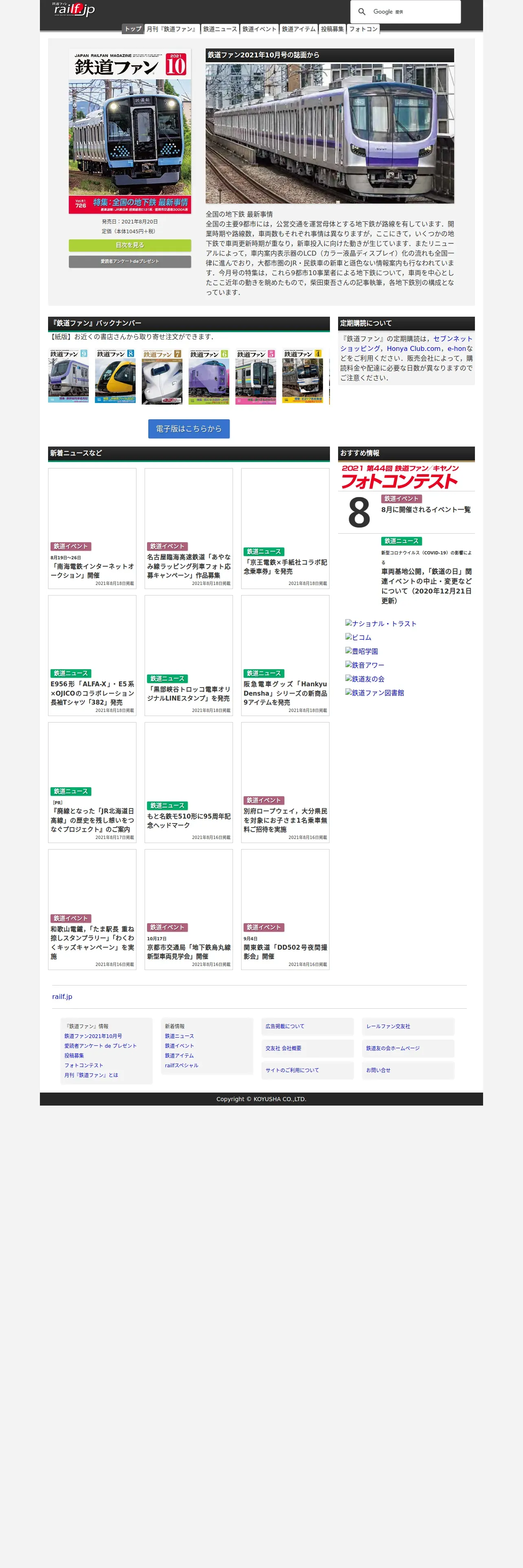Open footer link フォトコンテスト

click(84, 1065)
